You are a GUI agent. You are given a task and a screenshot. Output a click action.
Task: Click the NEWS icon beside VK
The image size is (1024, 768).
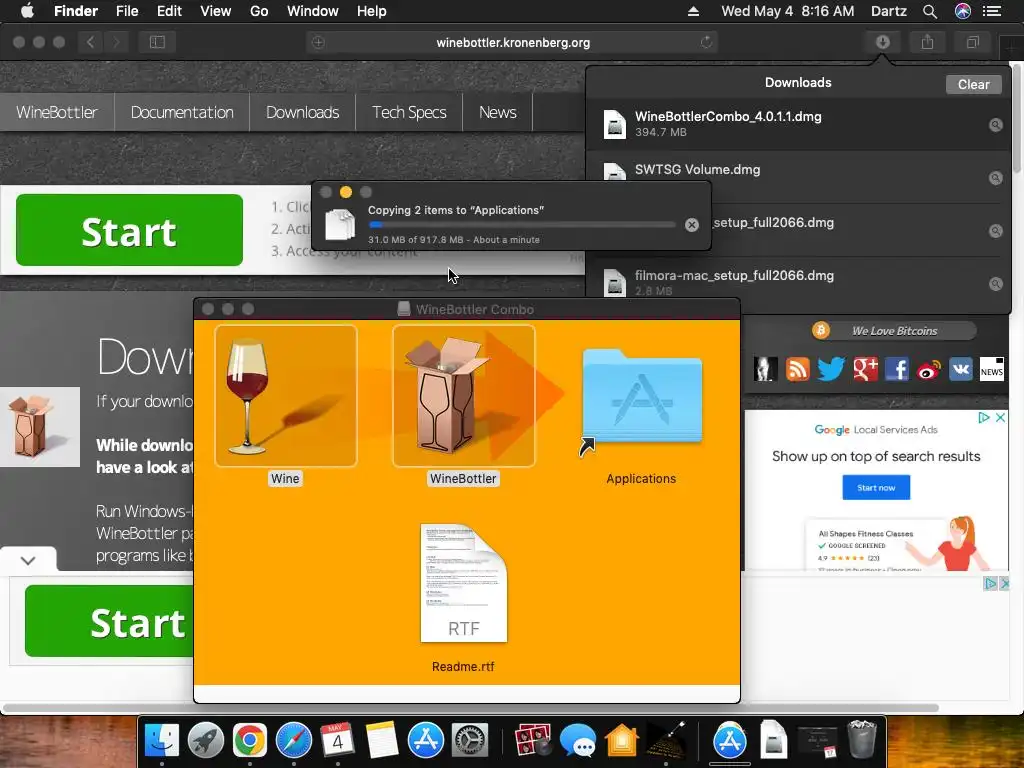coord(991,369)
